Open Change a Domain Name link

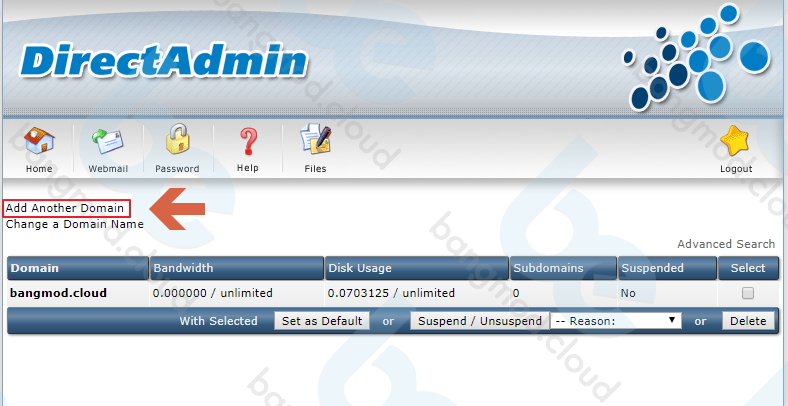(74, 224)
